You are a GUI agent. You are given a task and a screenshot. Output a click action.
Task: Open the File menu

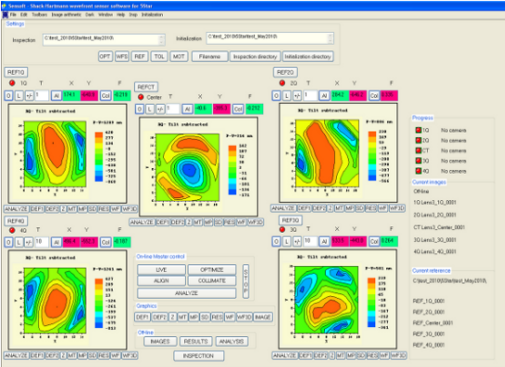click(13, 15)
